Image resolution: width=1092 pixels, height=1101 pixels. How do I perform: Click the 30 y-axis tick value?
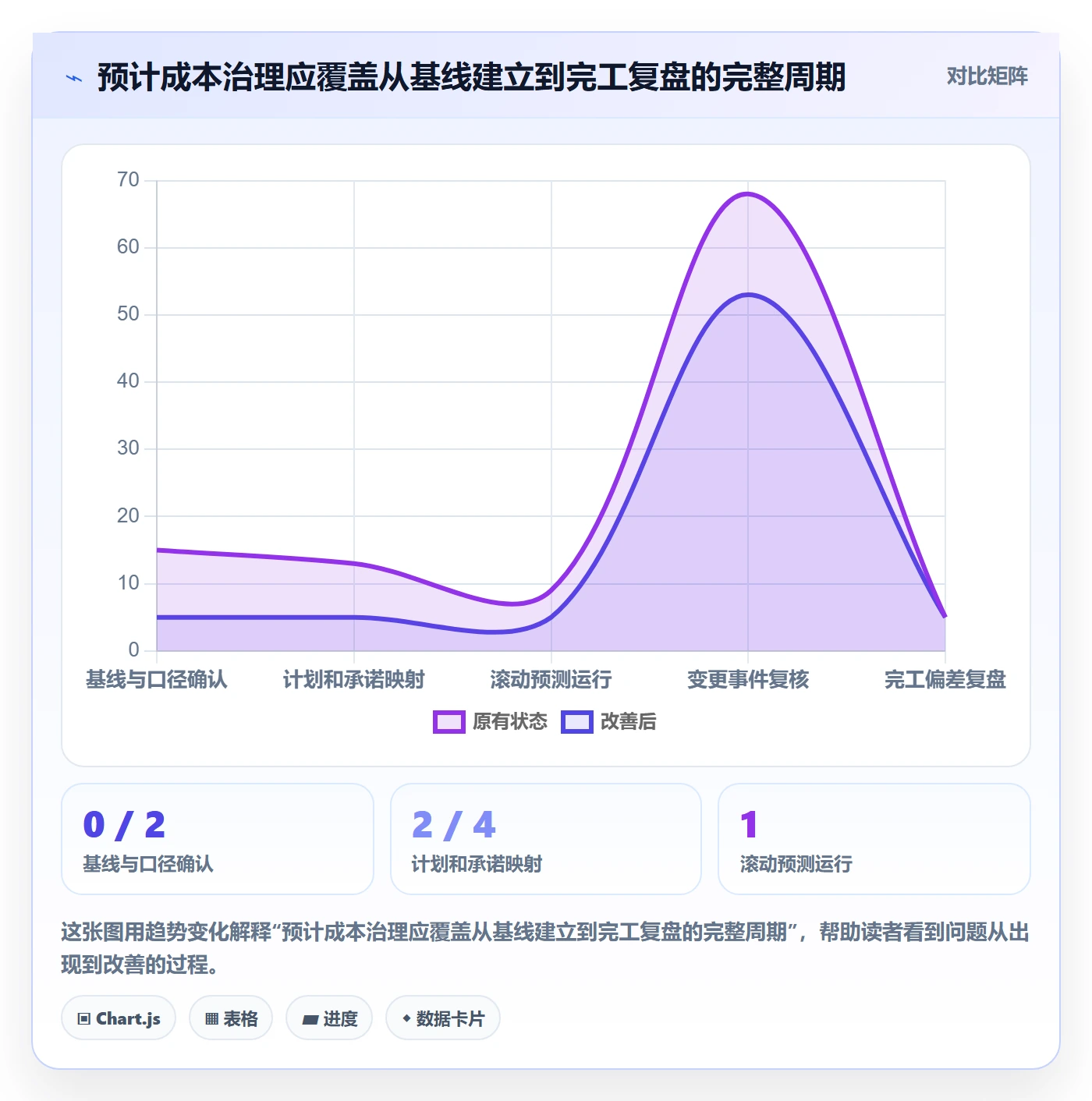pyautogui.click(x=128, y=448)
